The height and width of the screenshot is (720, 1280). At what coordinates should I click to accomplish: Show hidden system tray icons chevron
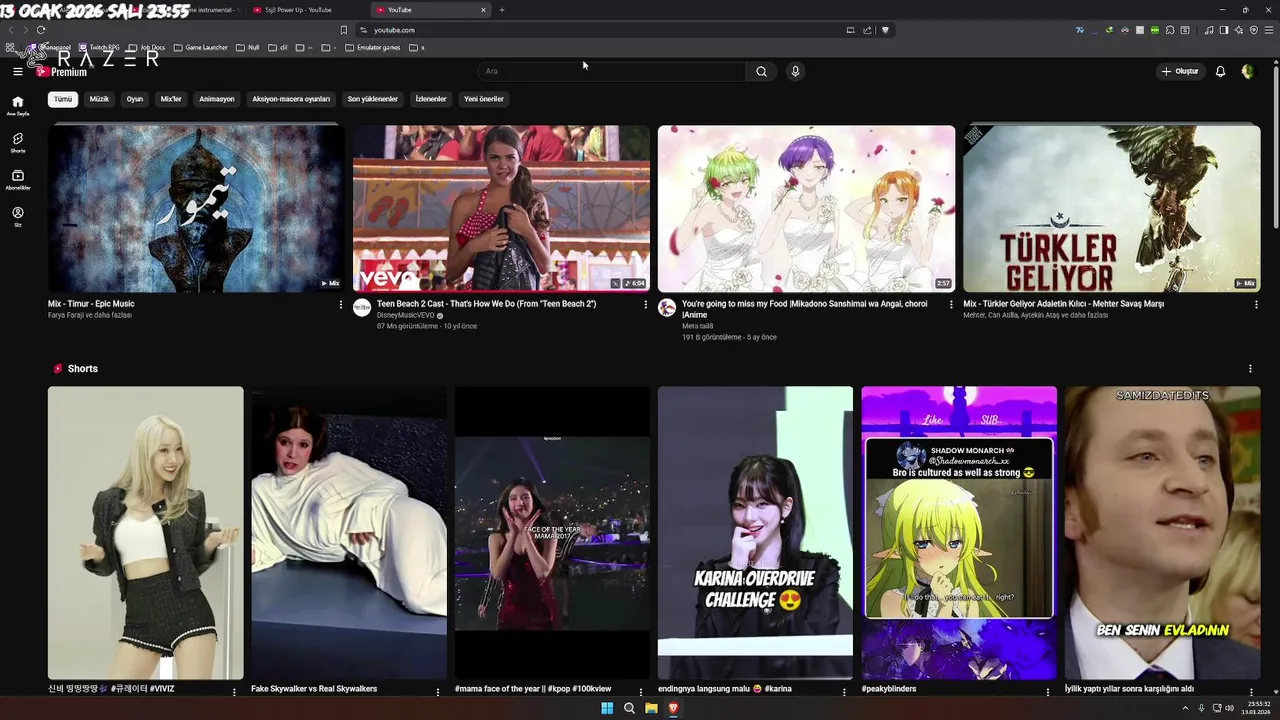point(1187,708)
